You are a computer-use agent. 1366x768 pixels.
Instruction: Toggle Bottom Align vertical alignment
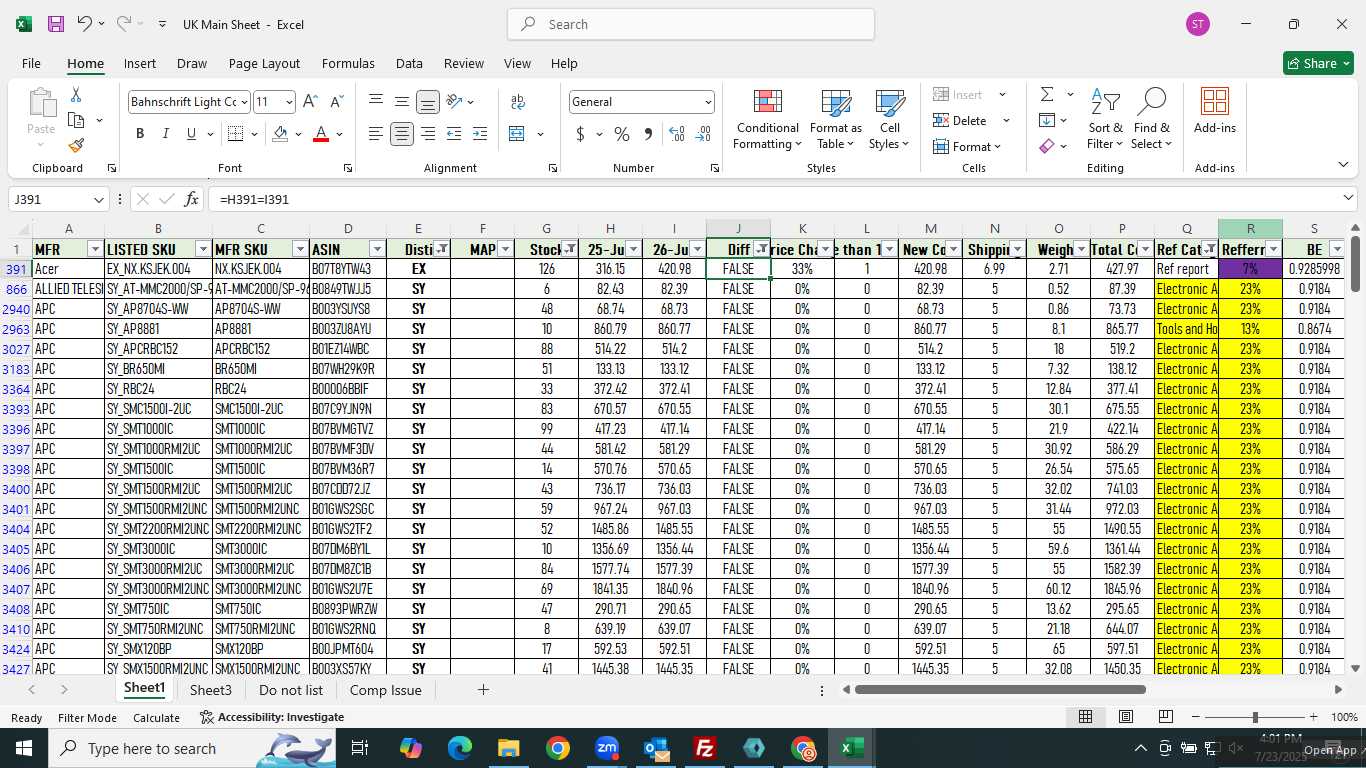428,102
